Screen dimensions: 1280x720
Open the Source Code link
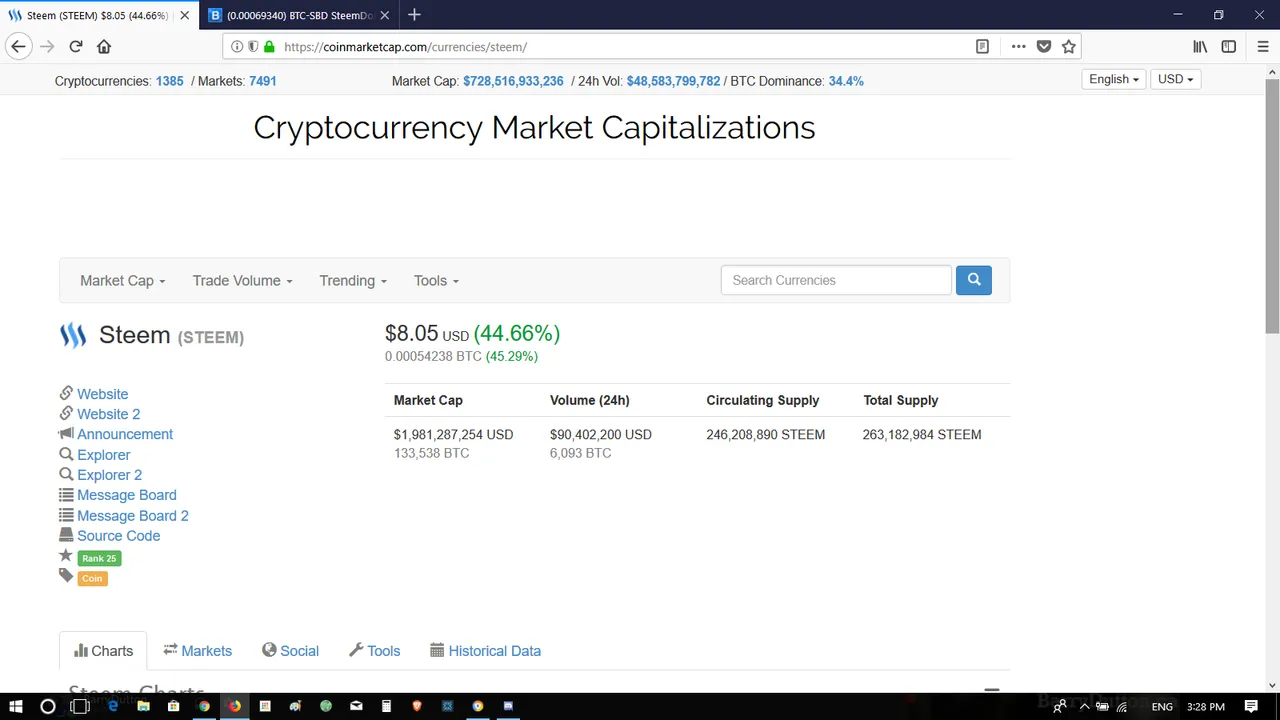[118, 536]
